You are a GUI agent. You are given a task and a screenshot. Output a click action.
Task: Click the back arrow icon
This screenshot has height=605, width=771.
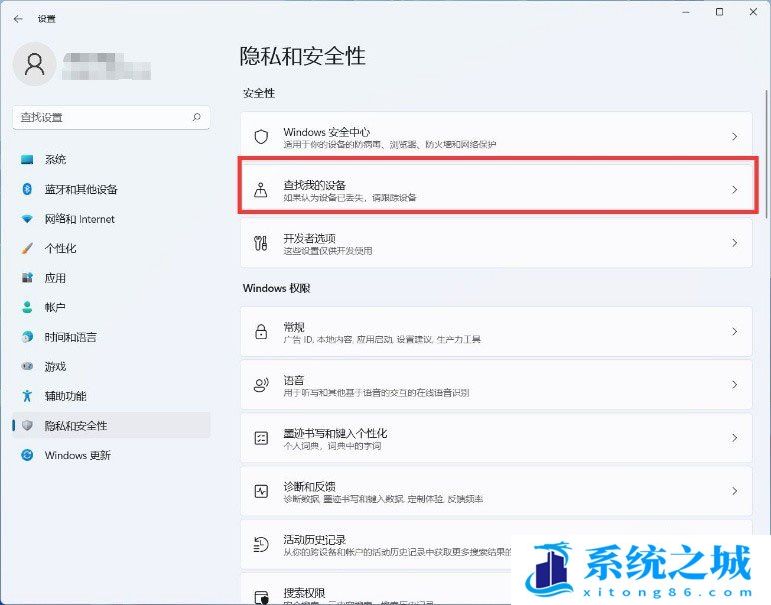click(x=18, y=19)
